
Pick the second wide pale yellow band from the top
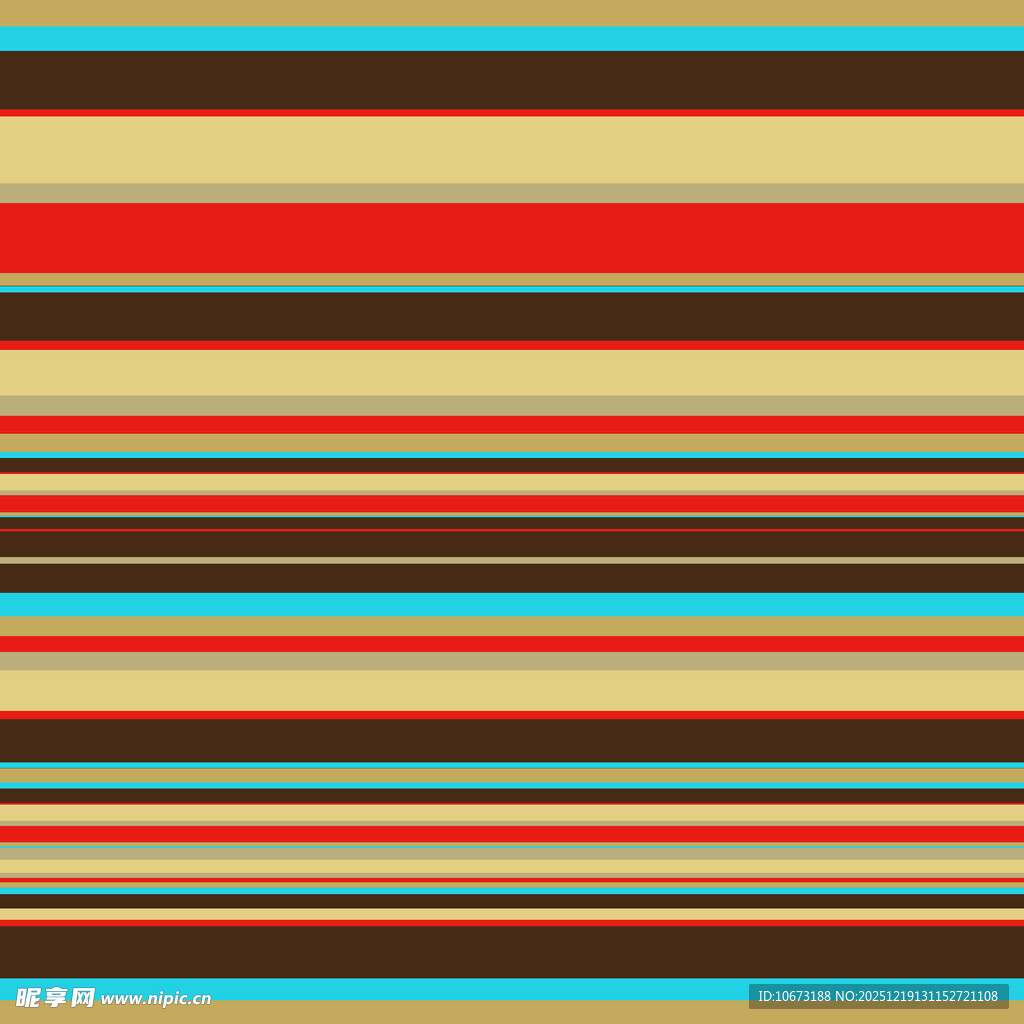tap(512, 372)
